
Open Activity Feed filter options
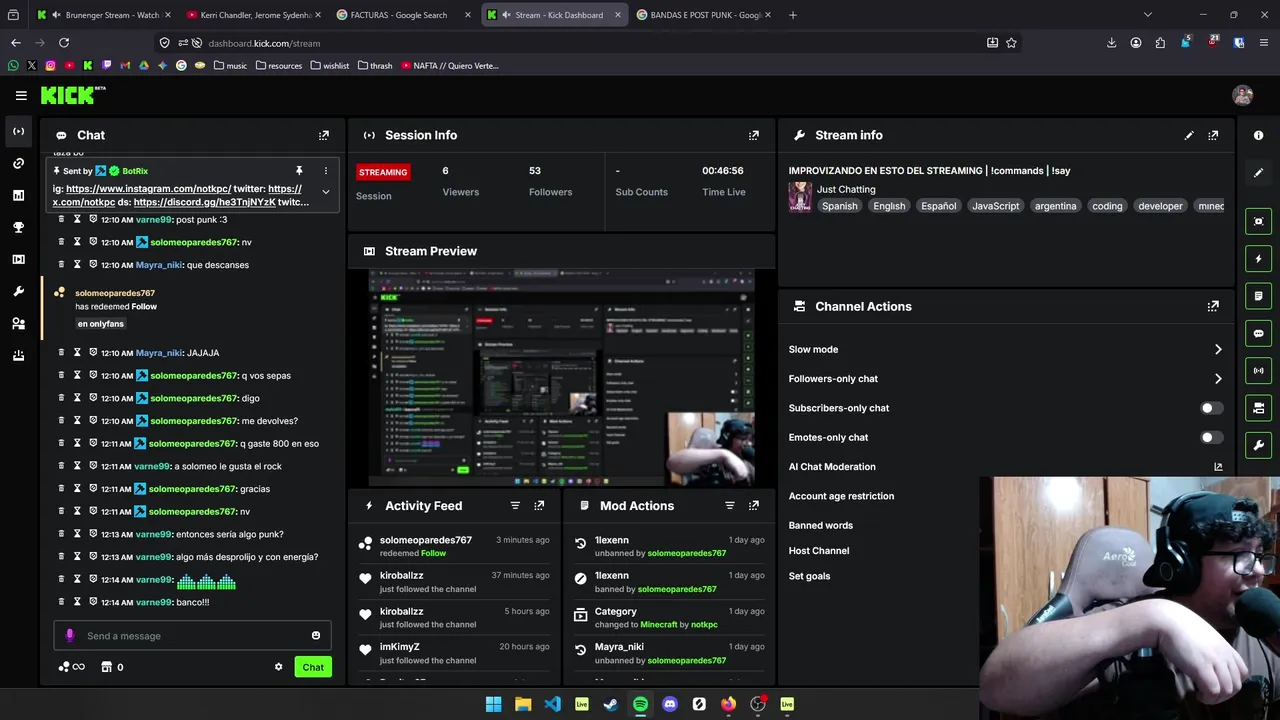[515, 506]
